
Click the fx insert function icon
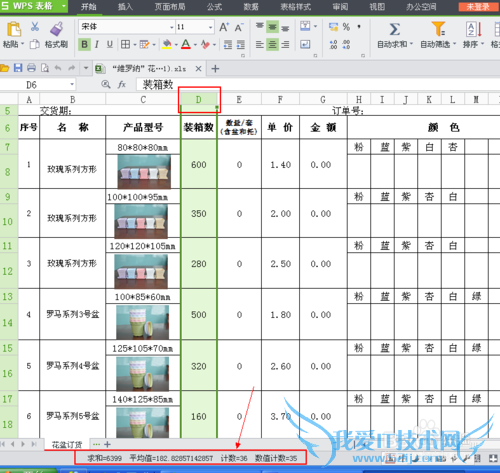(x=122, y=85)
